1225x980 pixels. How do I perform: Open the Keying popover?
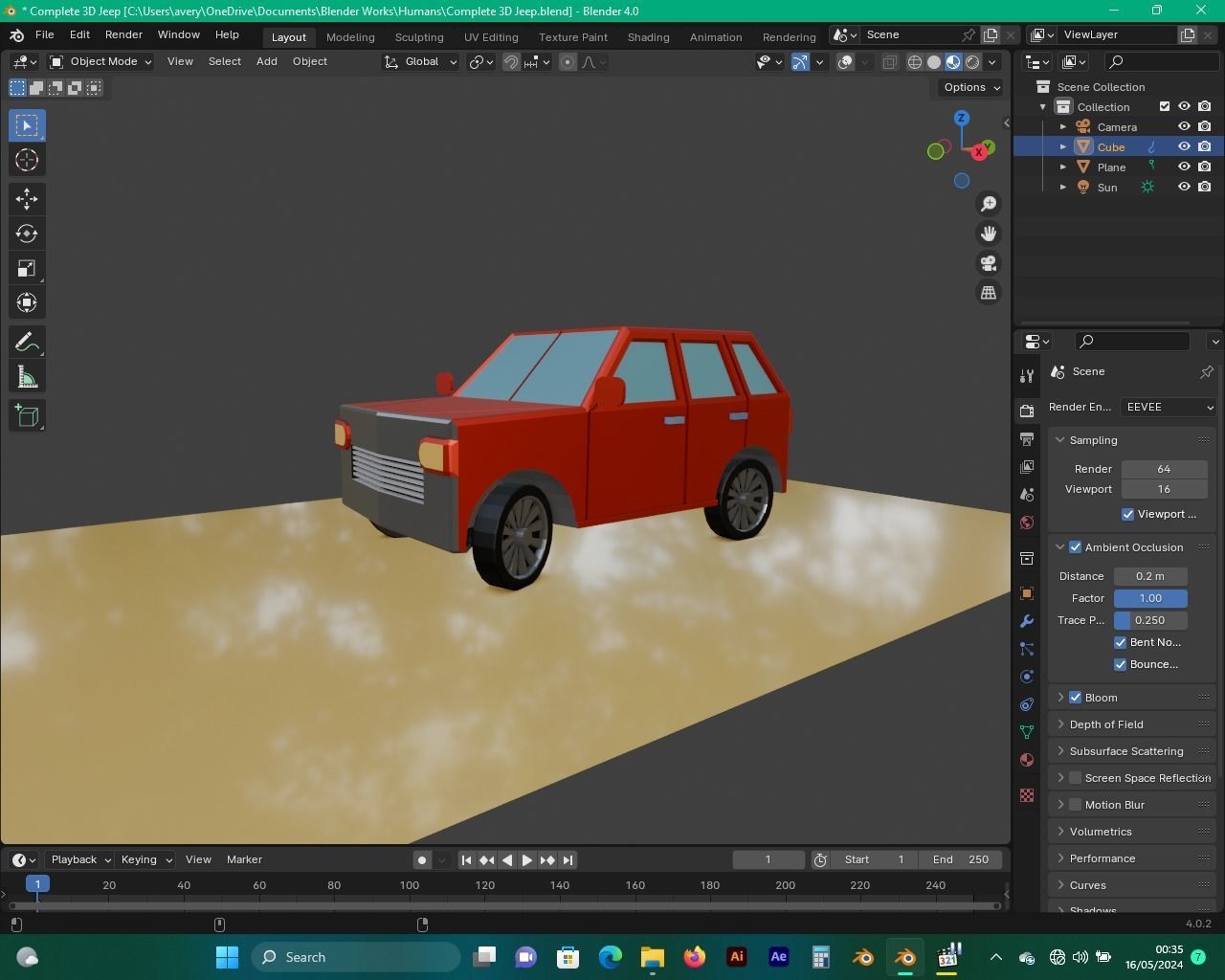coord(145,859)
